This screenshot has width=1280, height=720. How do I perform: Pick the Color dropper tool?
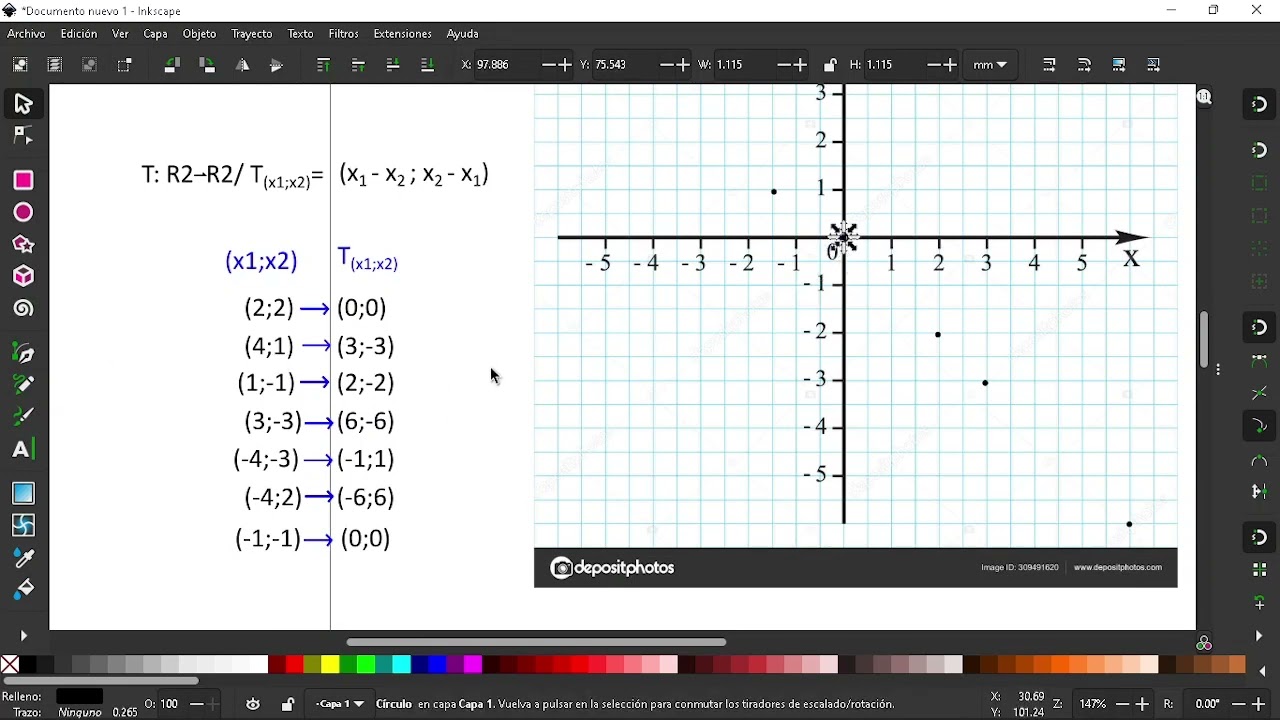point(23,558)
